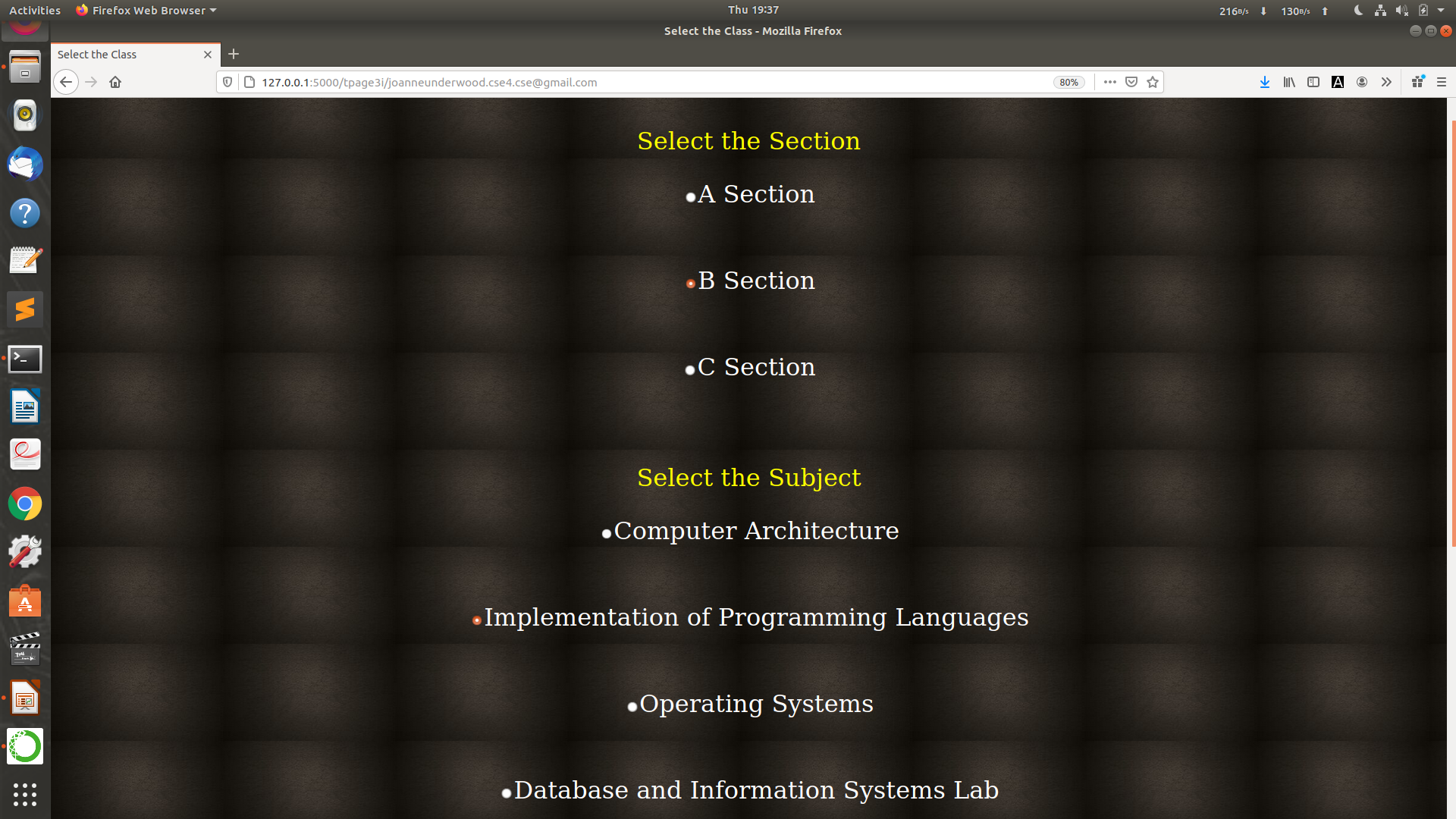The image size is (1456, 819).
Task: Toggle the sidebar view icon
Action: [1313, 82]
